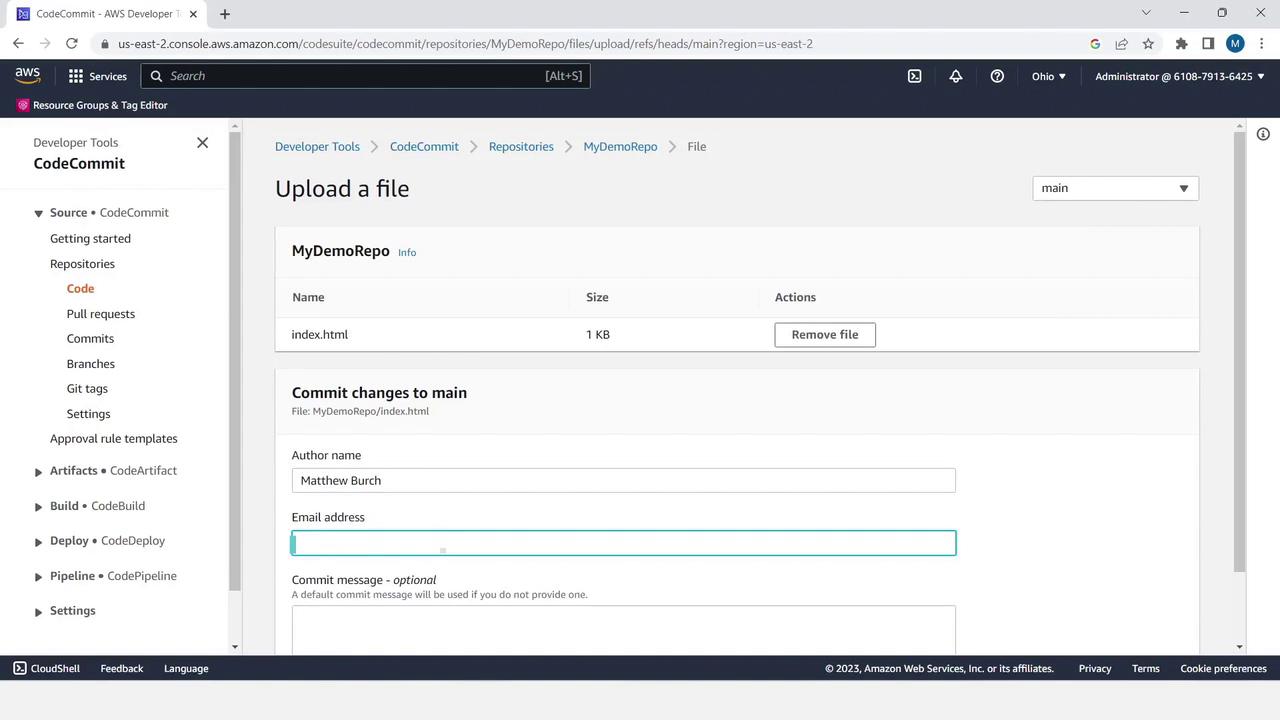
Task: Open Pull requests in the sidebar
Action: pyautogui.click(x=101, y=314)
